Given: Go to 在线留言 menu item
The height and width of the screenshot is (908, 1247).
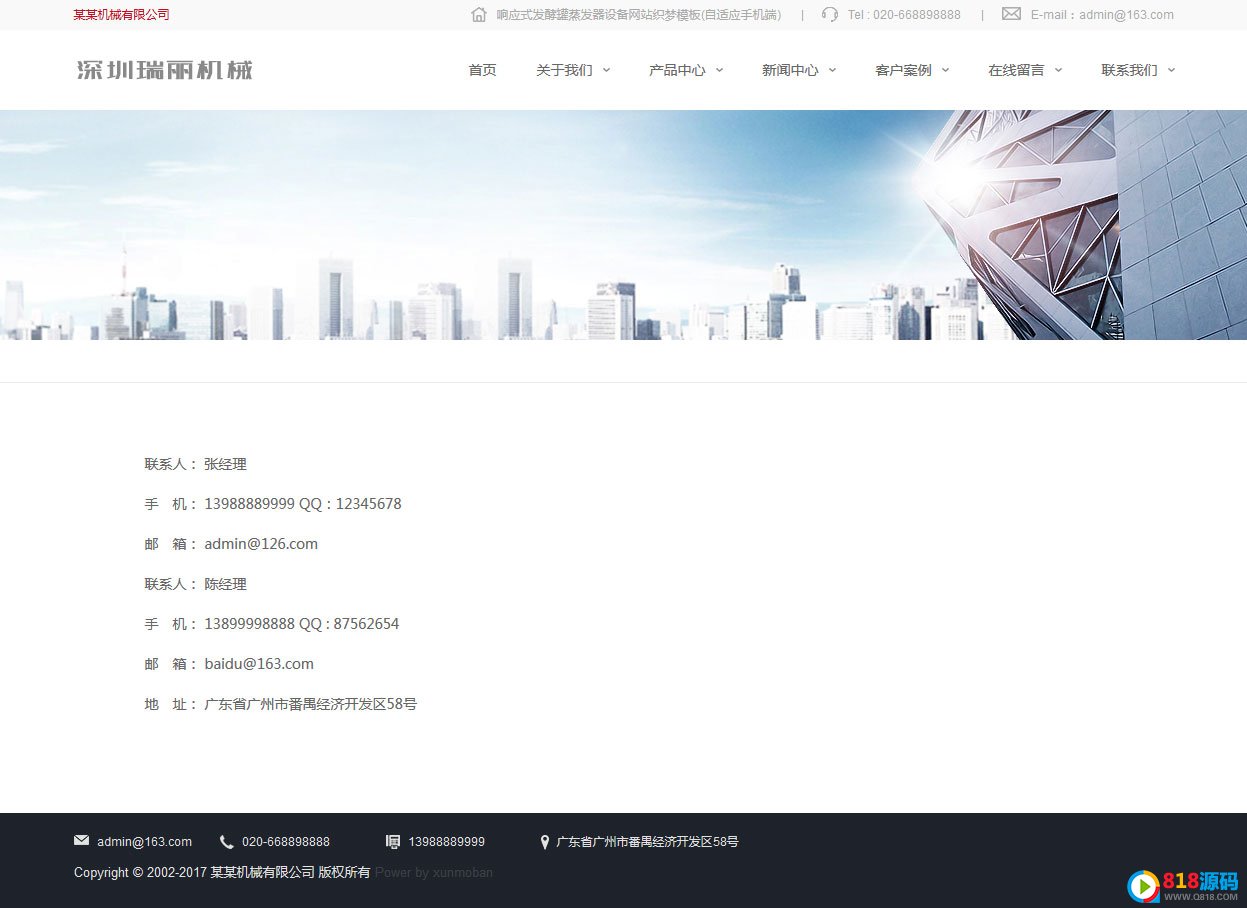Looking at the screenshot, I should (x=1016, y=70).
